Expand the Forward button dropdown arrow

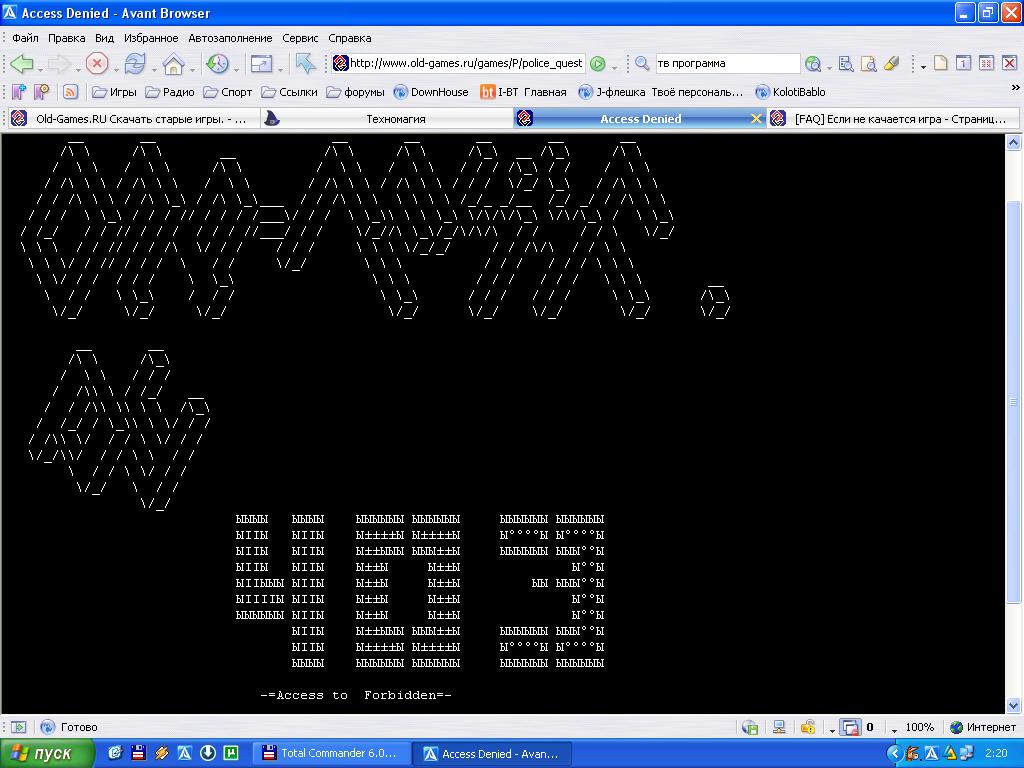tap(78, 68)
